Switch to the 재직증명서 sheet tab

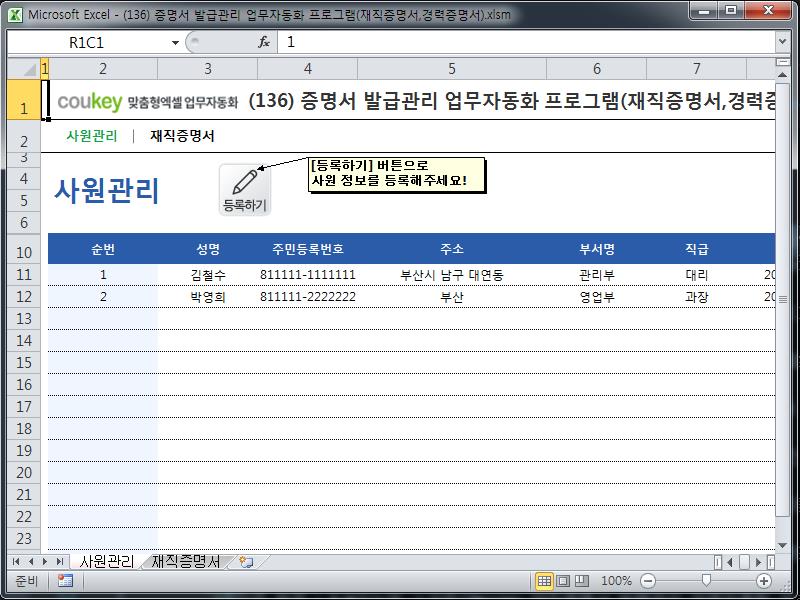[x=186, y=562]
